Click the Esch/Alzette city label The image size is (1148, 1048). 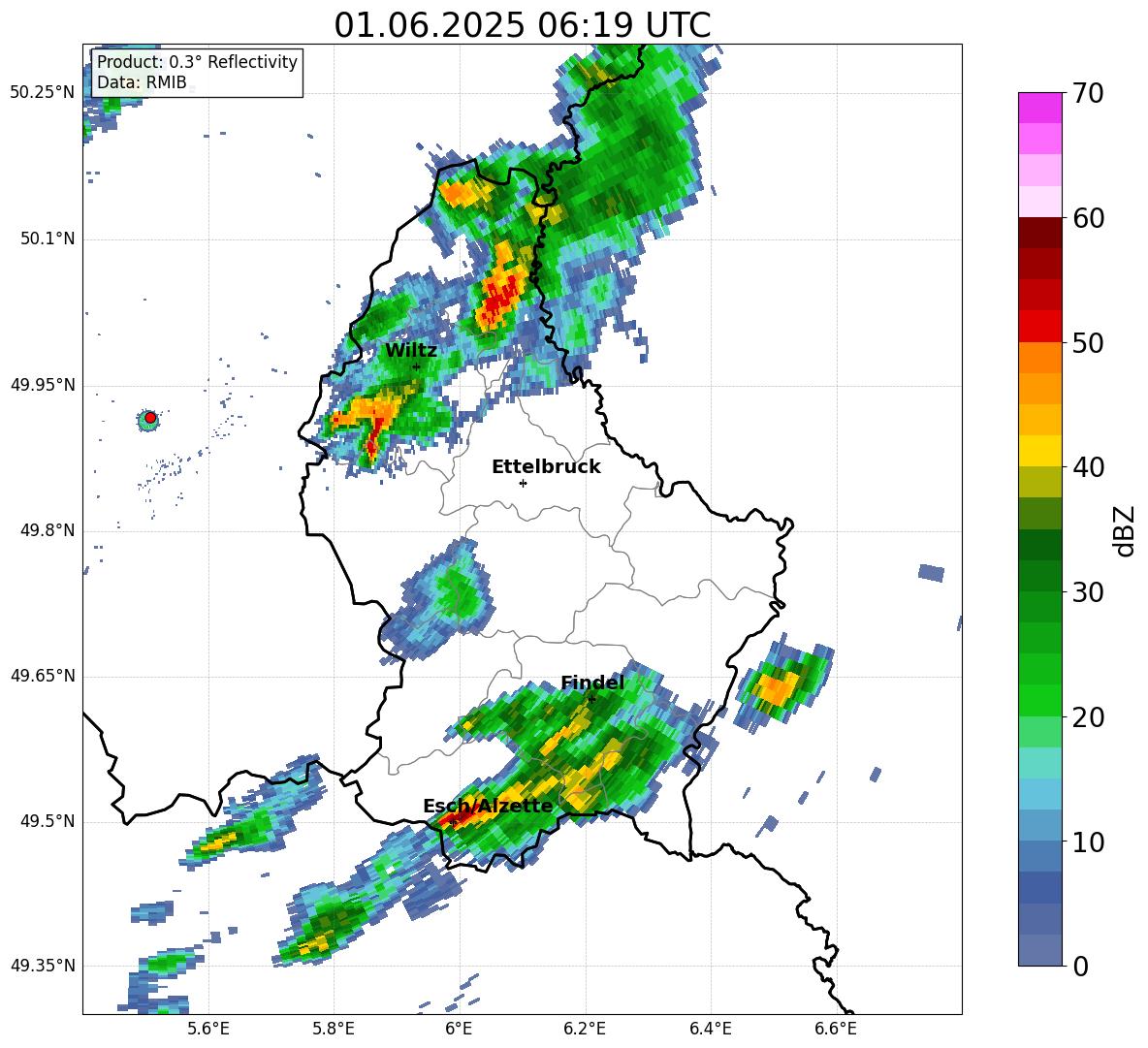(x=488, y=806)
